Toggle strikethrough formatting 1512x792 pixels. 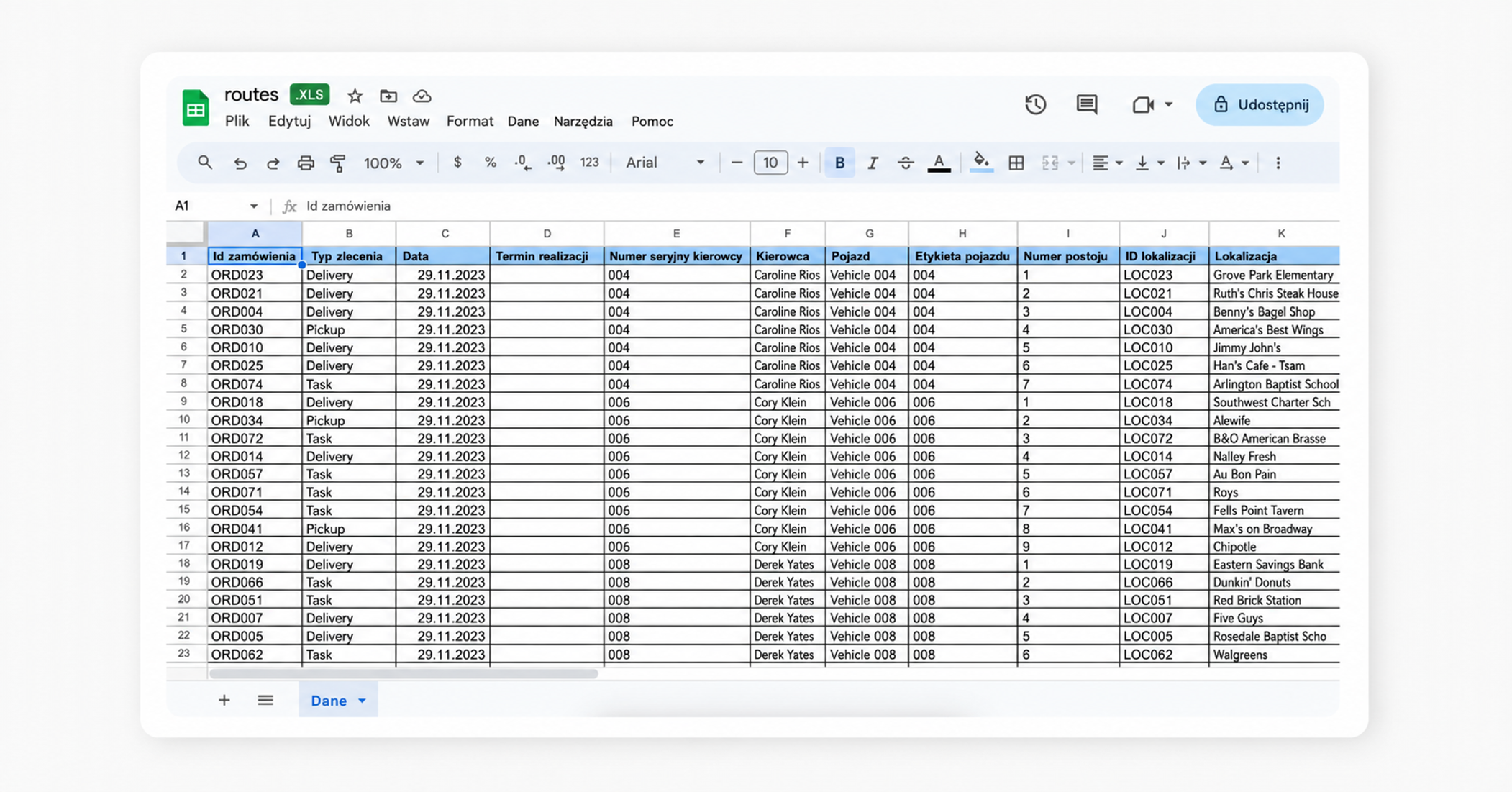[x=906, y=163]
